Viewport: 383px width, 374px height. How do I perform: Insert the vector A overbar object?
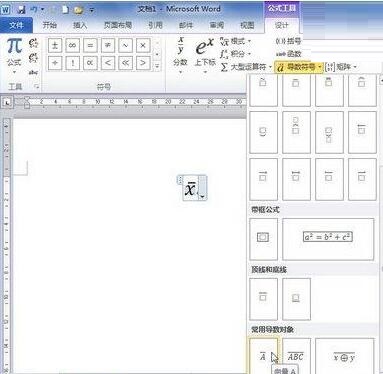263,356
